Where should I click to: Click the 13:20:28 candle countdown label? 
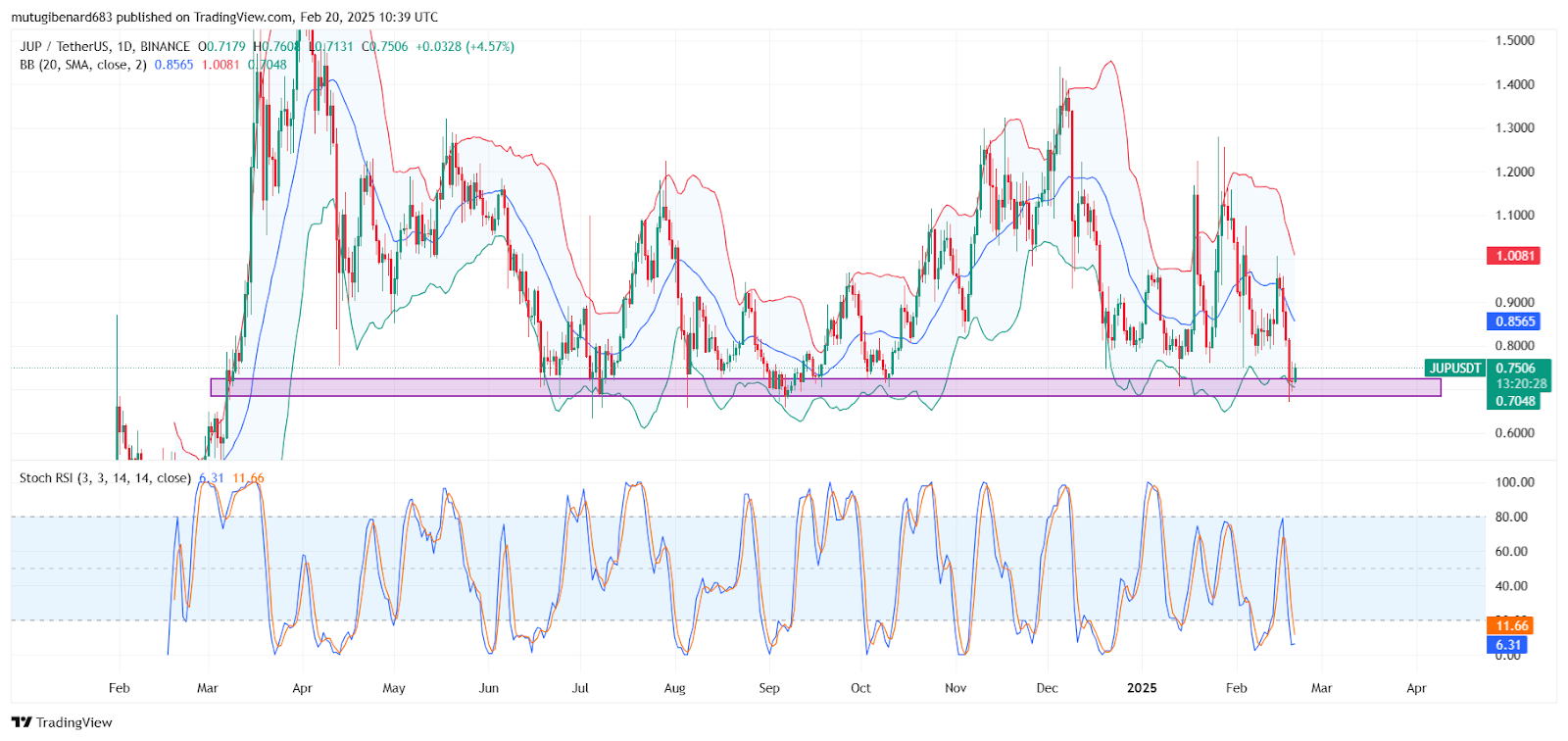(1520, 384)
